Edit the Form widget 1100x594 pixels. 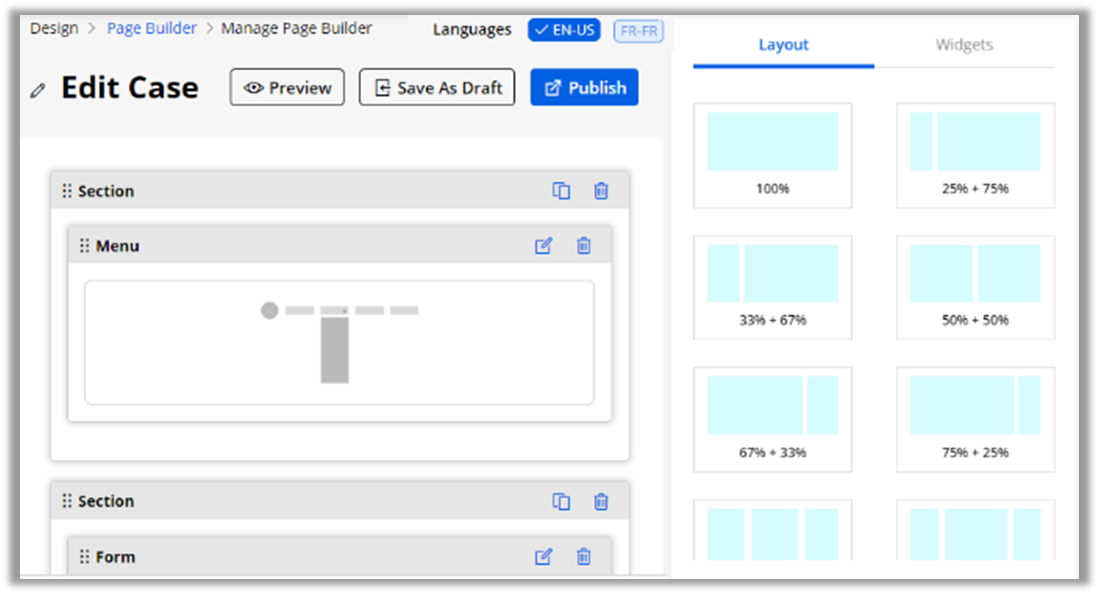(x=543, y=557)
